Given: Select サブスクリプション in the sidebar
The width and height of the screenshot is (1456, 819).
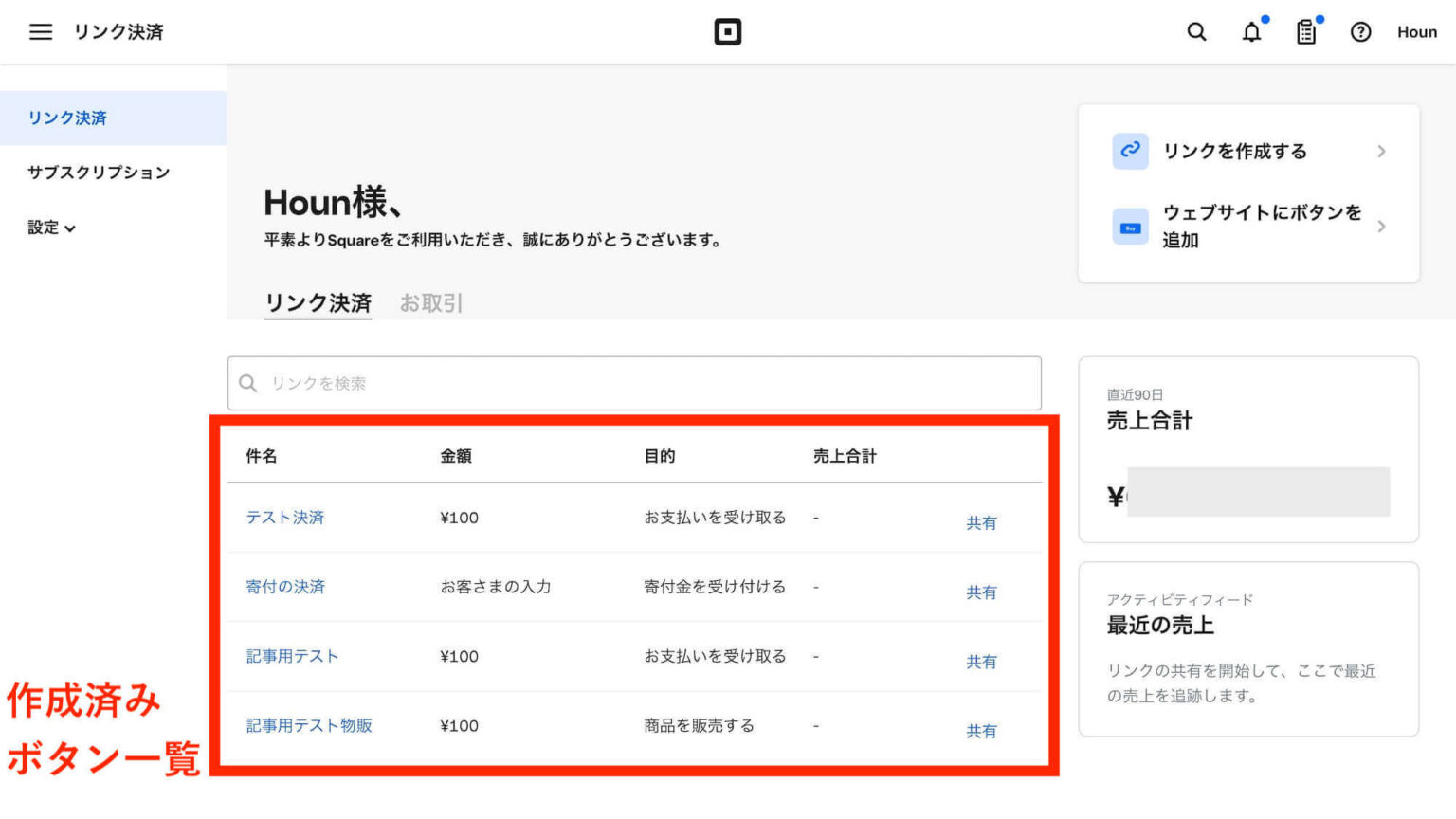Looking at the screenshot, I should click(99, 172).
